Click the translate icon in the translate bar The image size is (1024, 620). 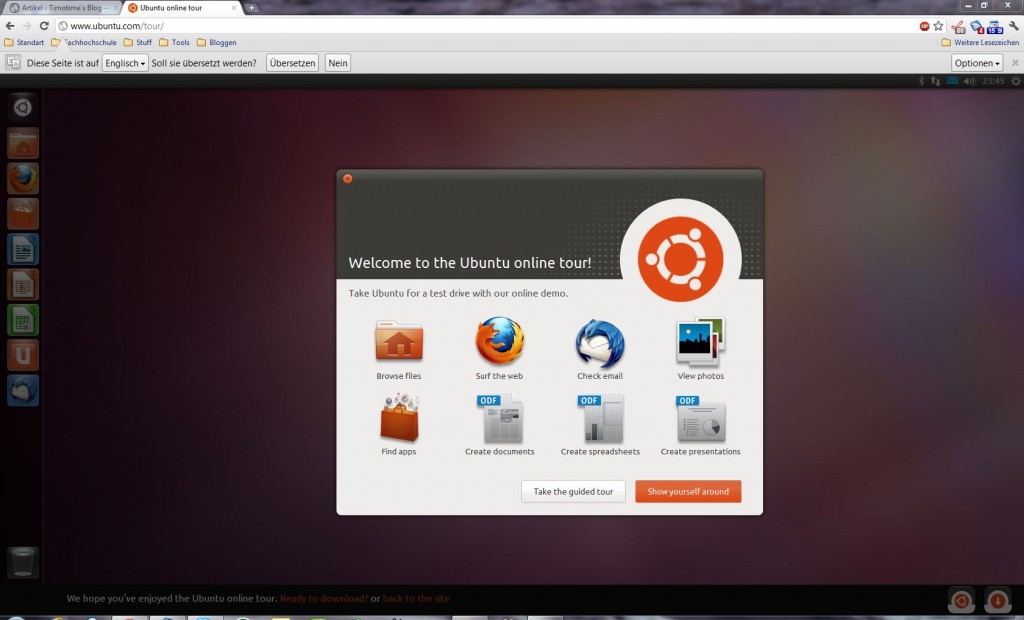(13, 63)
